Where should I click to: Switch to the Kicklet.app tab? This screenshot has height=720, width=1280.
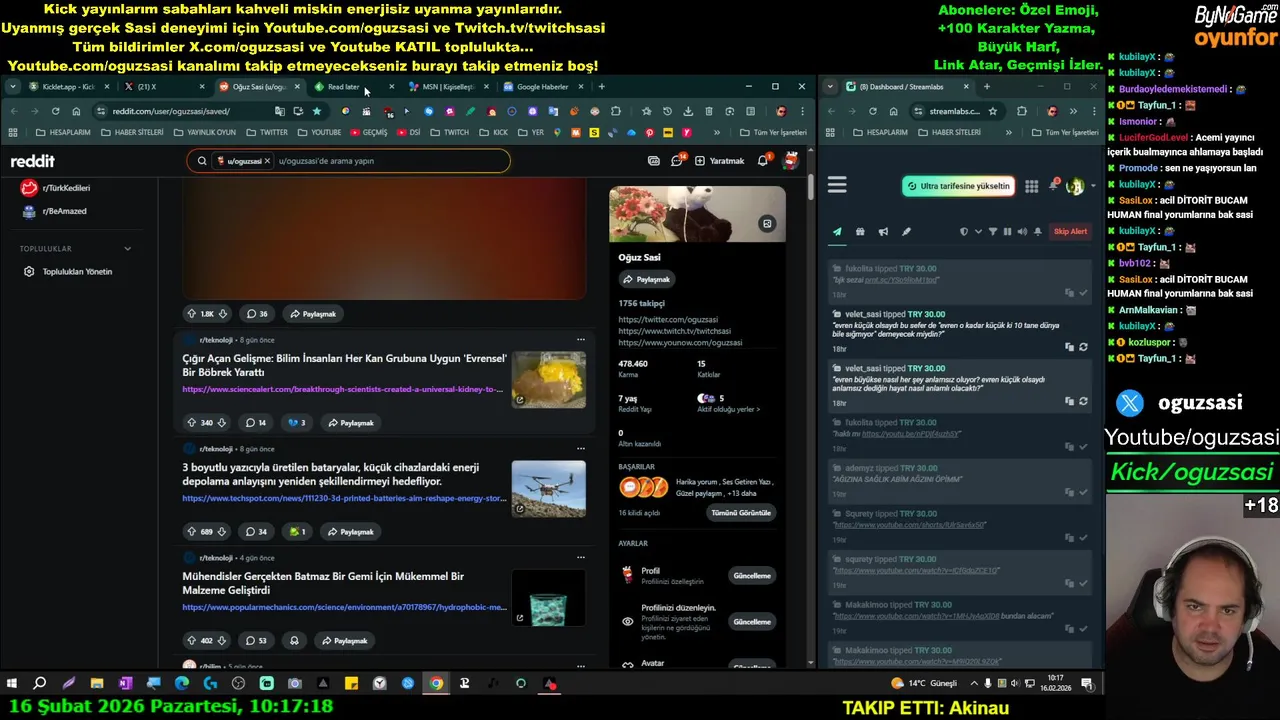pyautogui.click(x=68, y=87)
